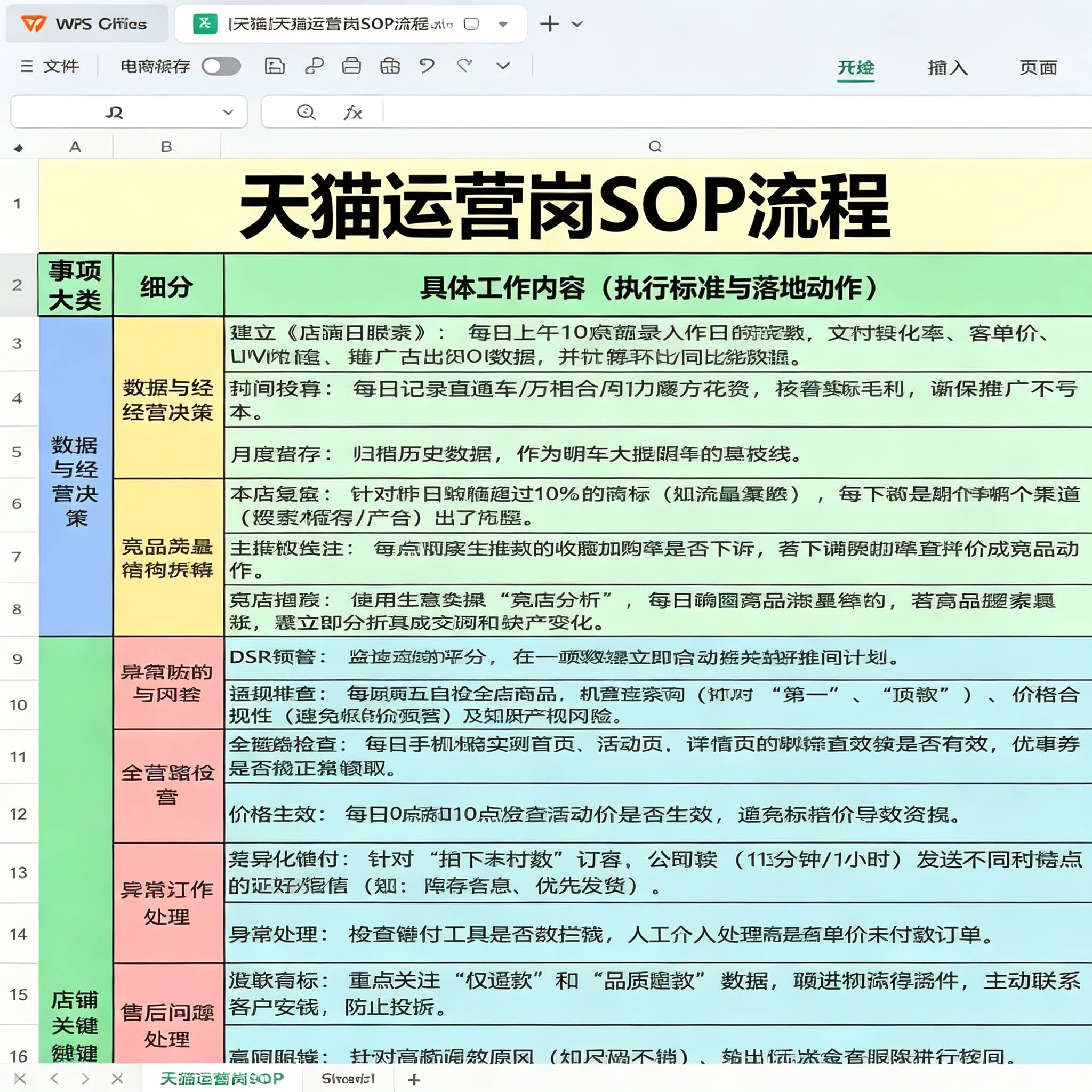Click the red cell beside rows 11 and 12
Screen dimensions: 1092x1092
coord(168,785)
